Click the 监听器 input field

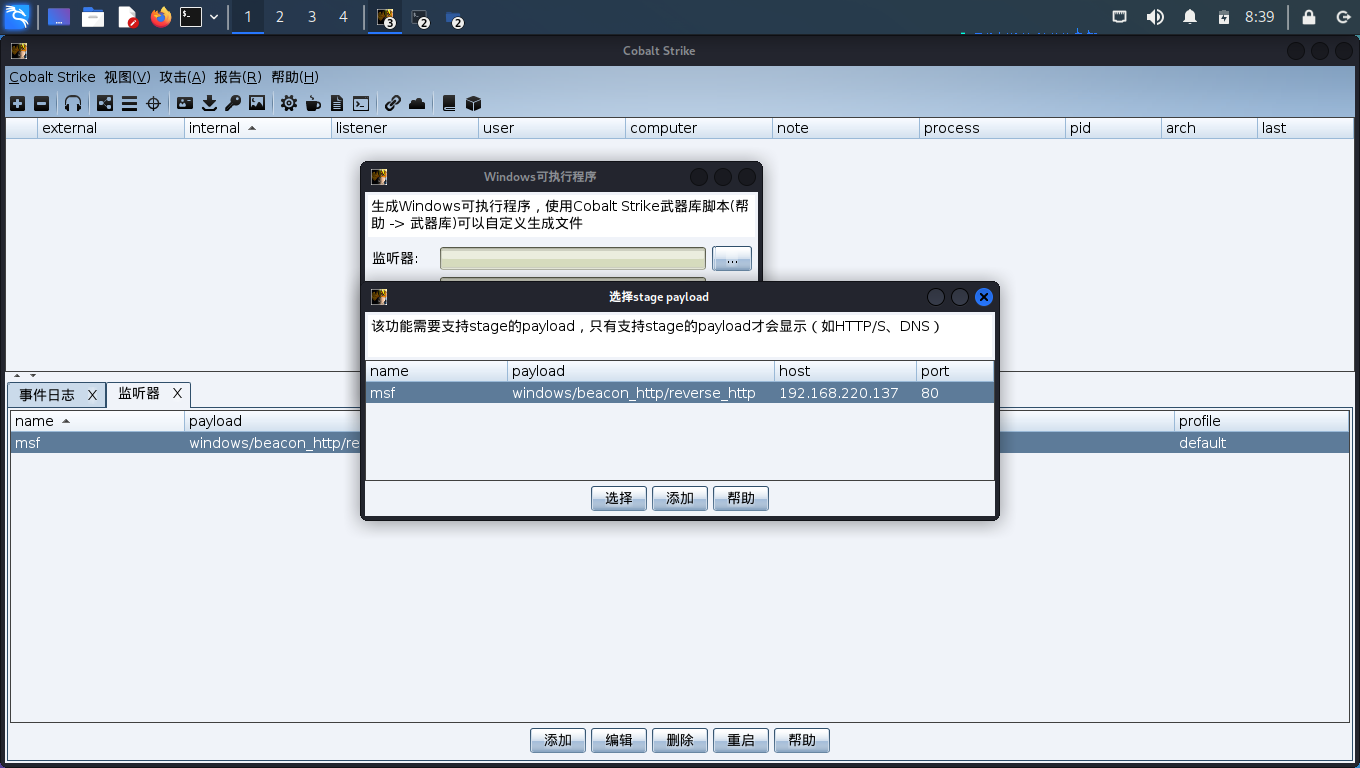click(x=573, y=259)
